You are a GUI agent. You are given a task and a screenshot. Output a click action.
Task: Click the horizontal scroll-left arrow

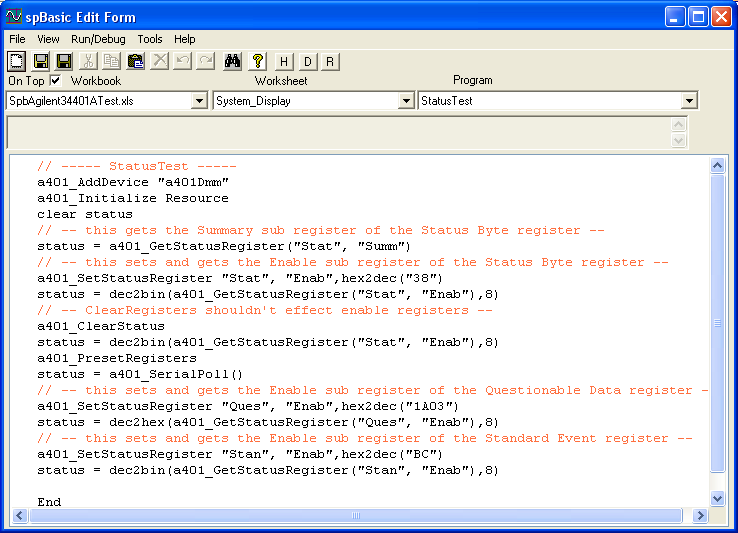point(19,516)
